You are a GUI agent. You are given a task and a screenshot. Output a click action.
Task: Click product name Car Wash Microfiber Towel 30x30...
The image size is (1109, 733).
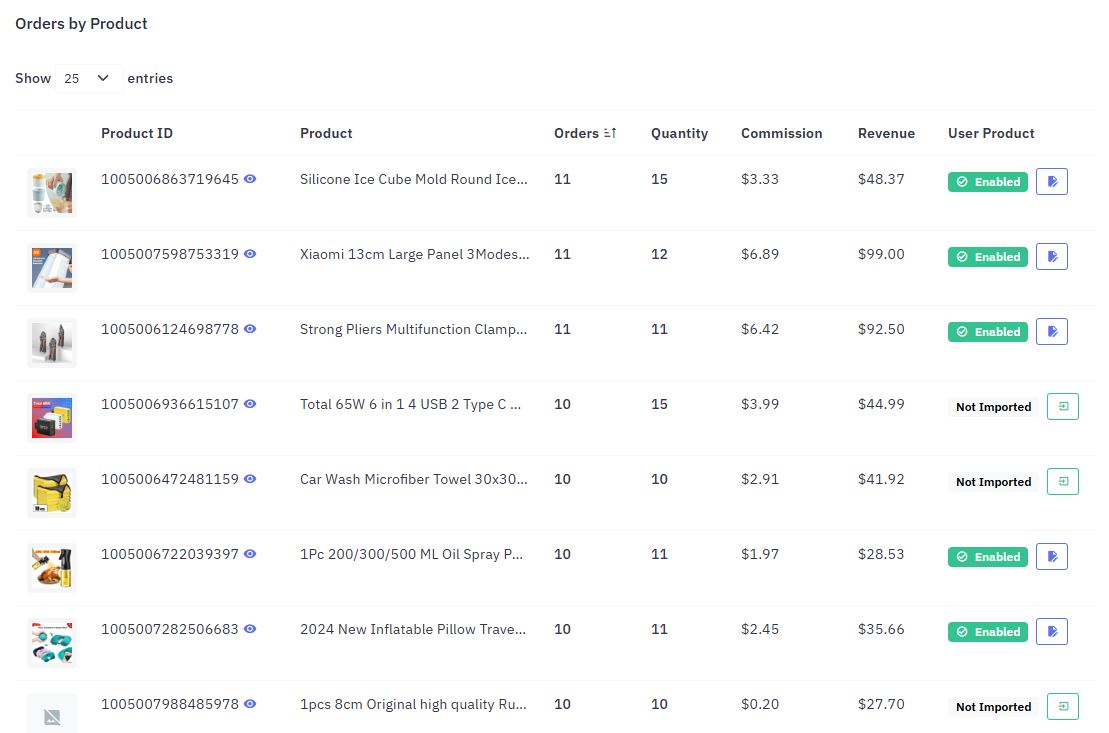coord(413,479)
